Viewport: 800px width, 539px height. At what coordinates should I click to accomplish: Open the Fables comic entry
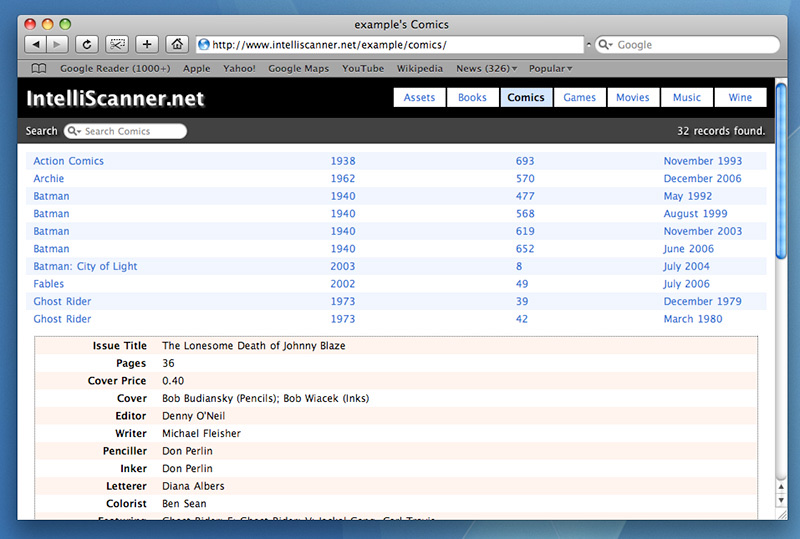48,284
